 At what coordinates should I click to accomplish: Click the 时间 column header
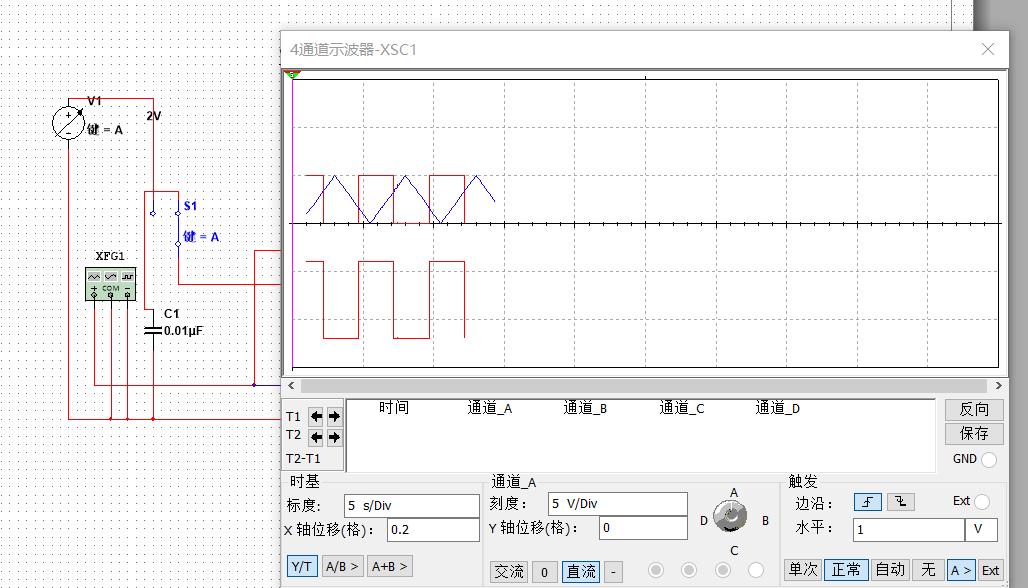(x=394, y=408)
